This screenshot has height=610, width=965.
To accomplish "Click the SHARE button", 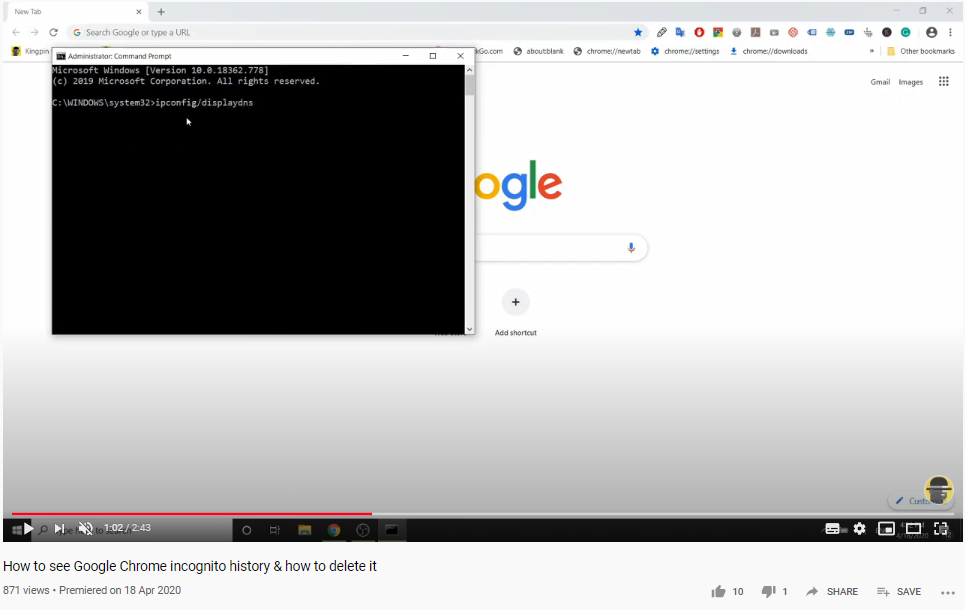I will pos(832,592).
